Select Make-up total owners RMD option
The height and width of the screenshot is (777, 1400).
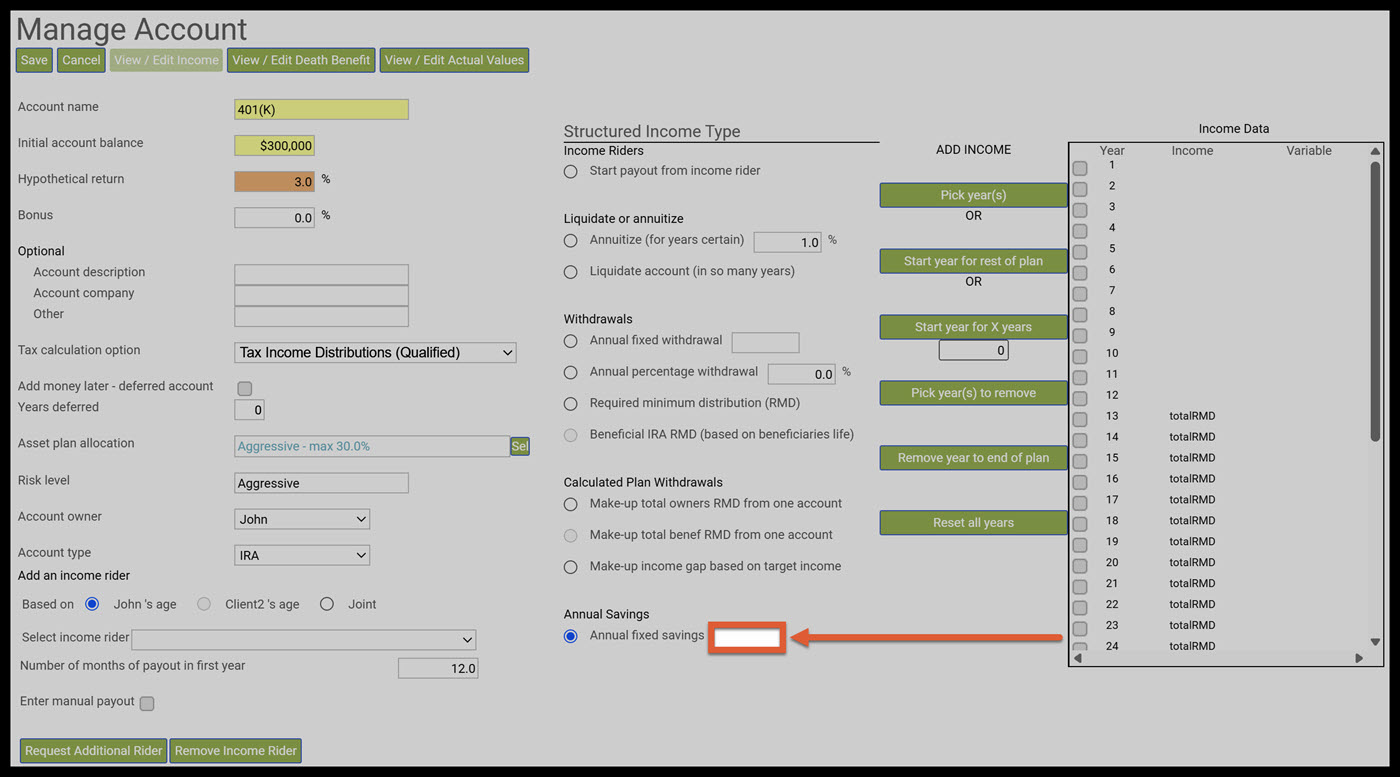571,504
